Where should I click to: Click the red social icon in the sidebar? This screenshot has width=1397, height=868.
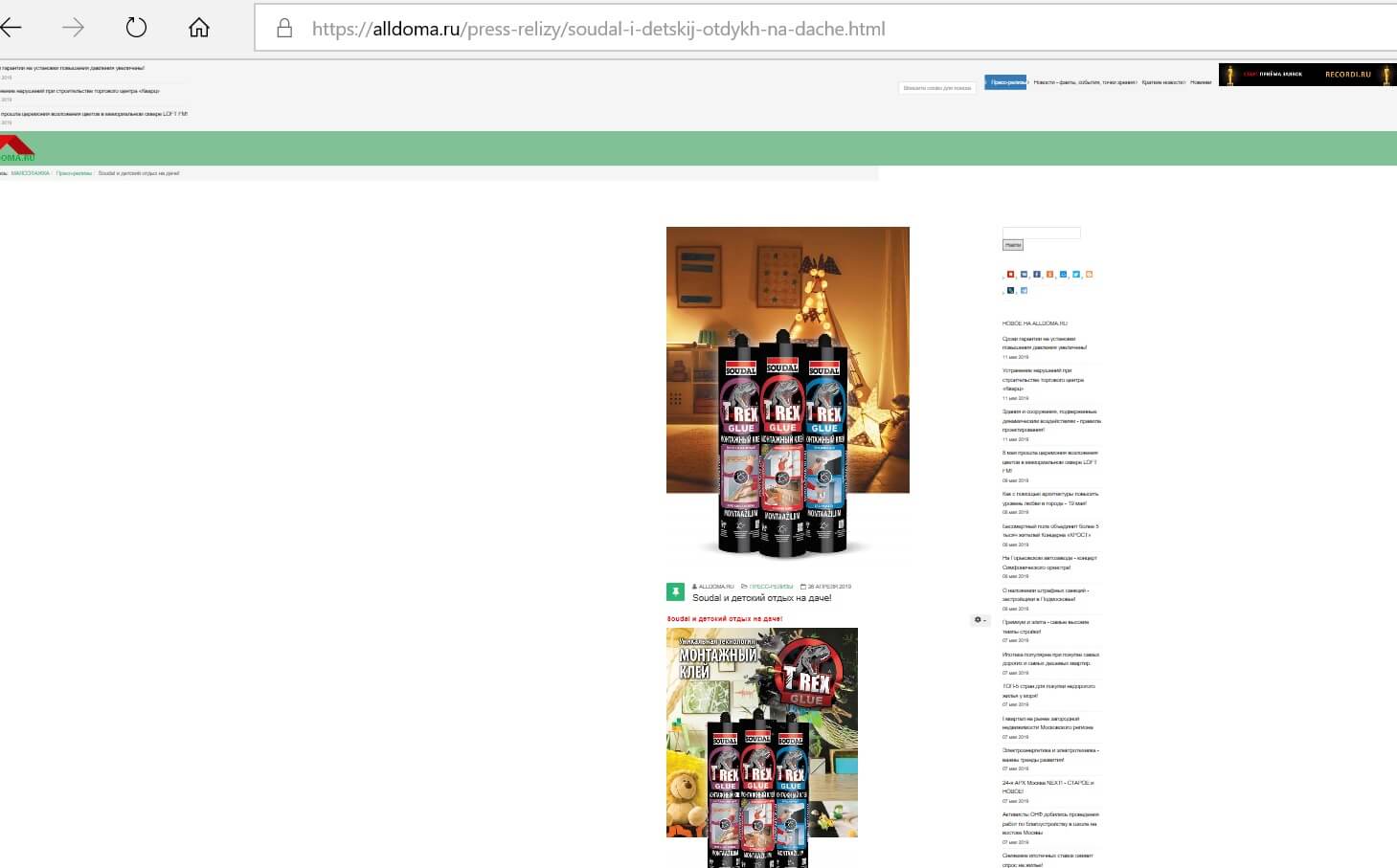click(1010, 275)
